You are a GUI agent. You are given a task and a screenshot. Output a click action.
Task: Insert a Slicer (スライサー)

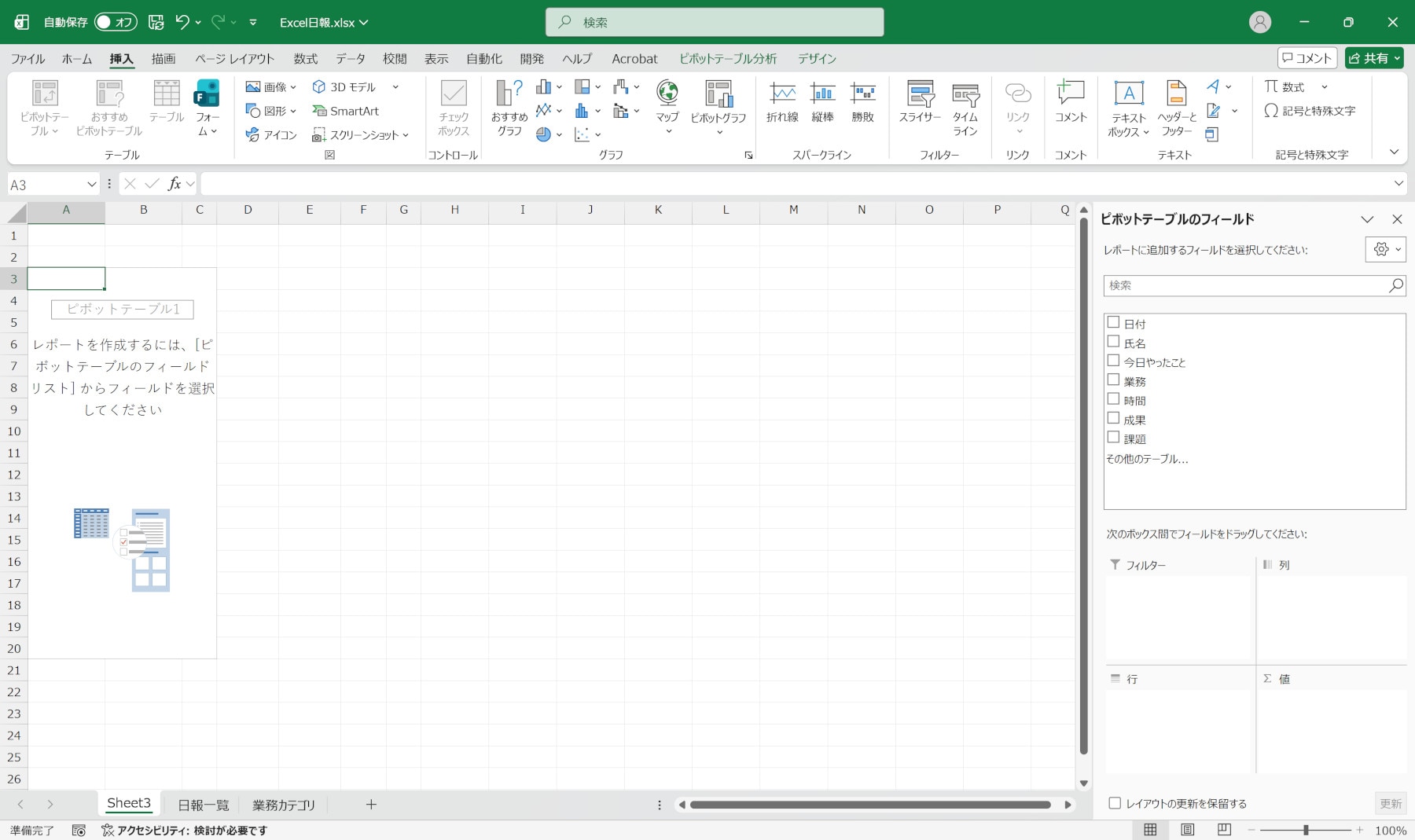(x=919, y=96)
